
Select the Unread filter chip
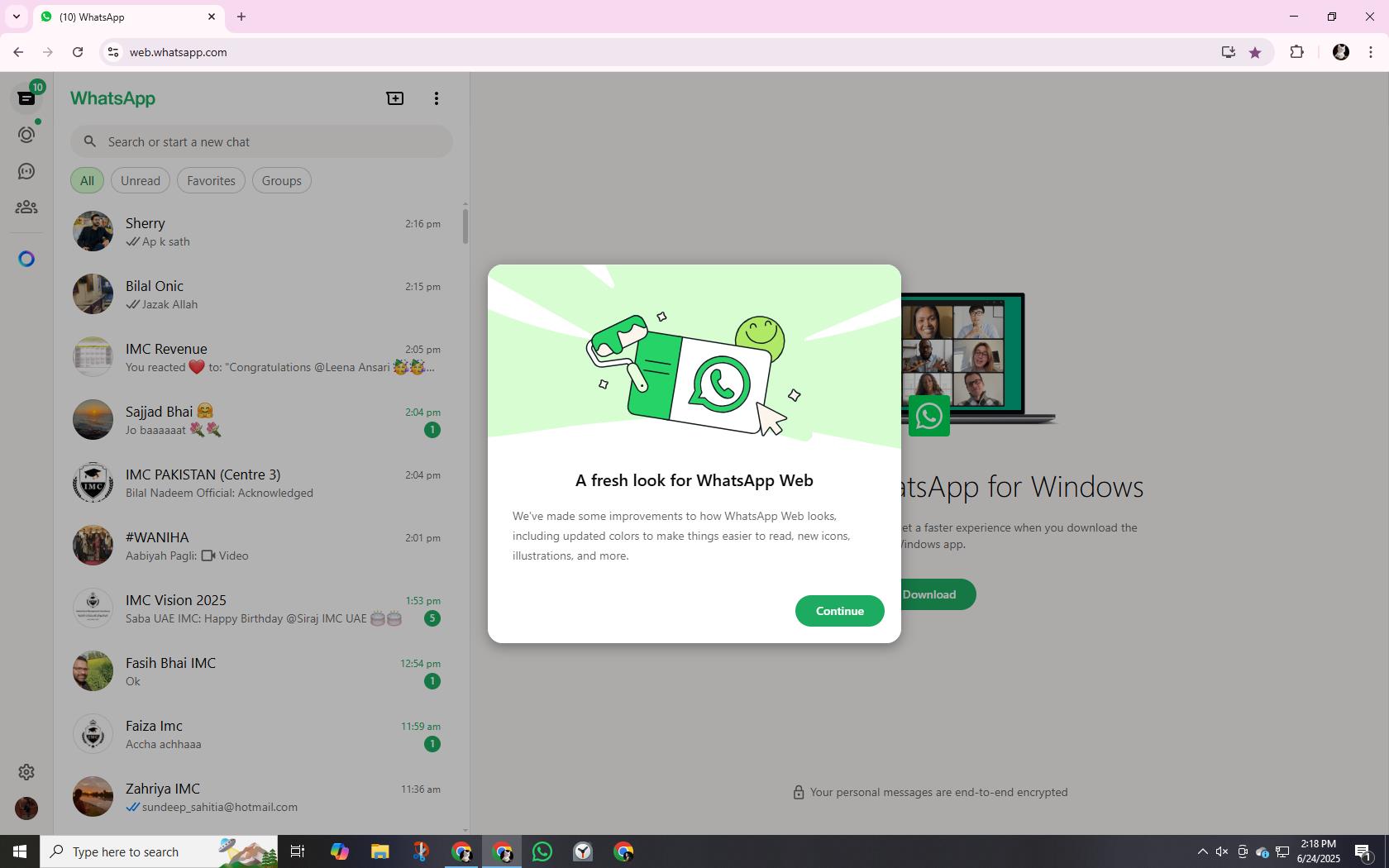(141, 180)
